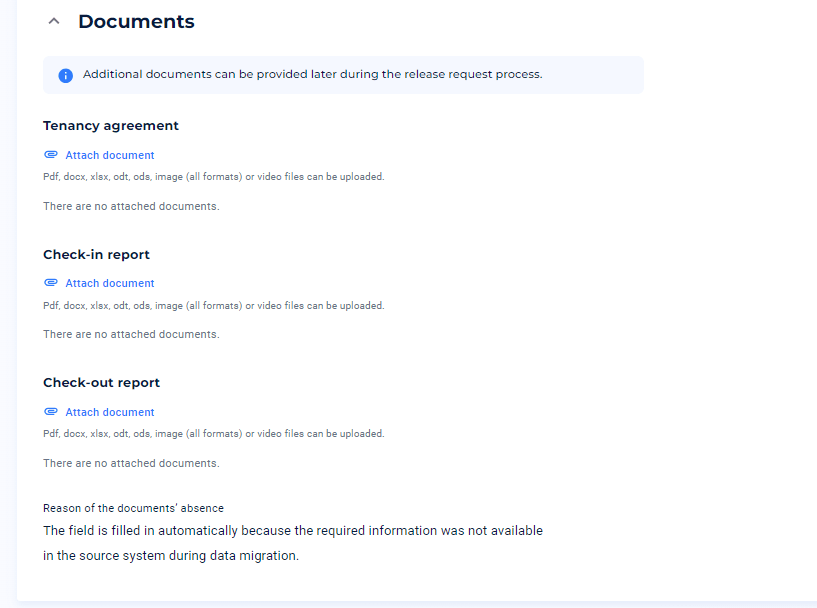This screenshot has width=817, height=608.
Task: Click paperclip icon under Tenancy agreement
Action: 51,155
